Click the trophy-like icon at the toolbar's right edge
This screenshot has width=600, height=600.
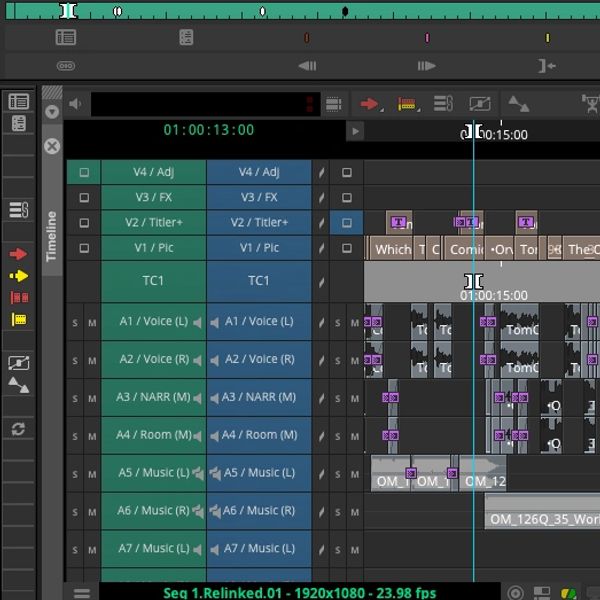(592, 103)
